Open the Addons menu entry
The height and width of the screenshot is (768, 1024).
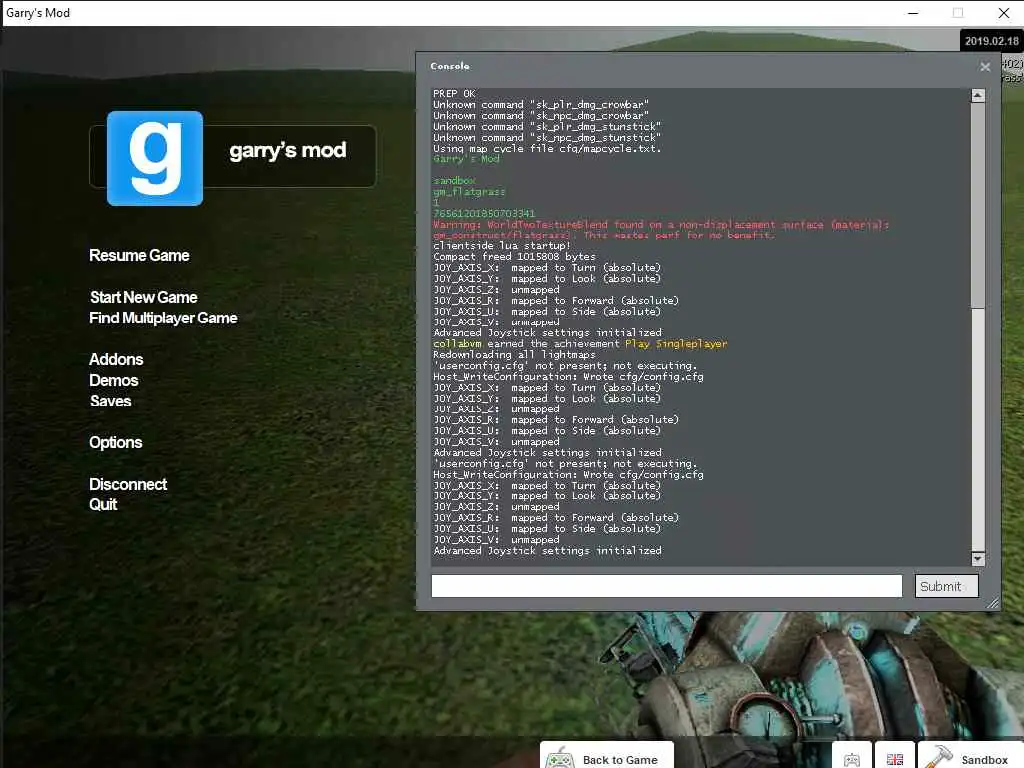pyautogui.click(x=116, y=359)
